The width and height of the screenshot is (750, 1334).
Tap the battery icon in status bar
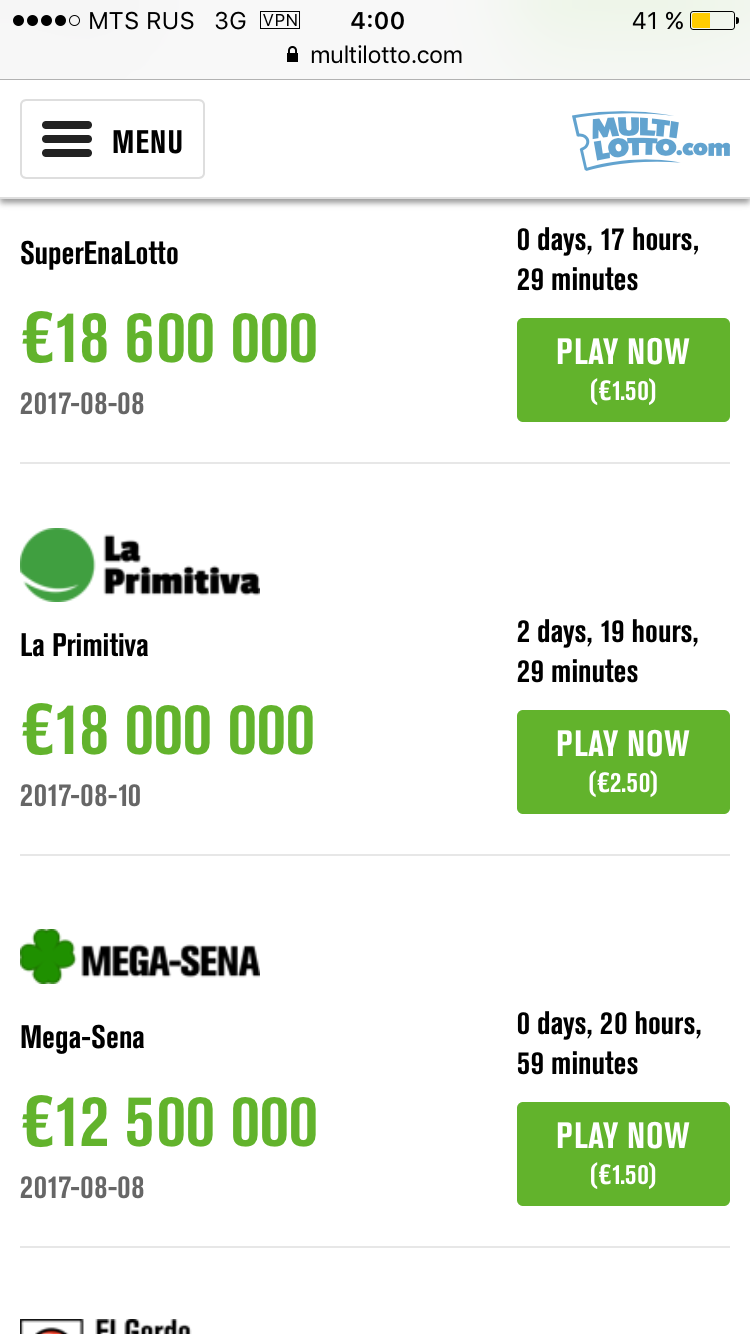(x=713, y=21)
